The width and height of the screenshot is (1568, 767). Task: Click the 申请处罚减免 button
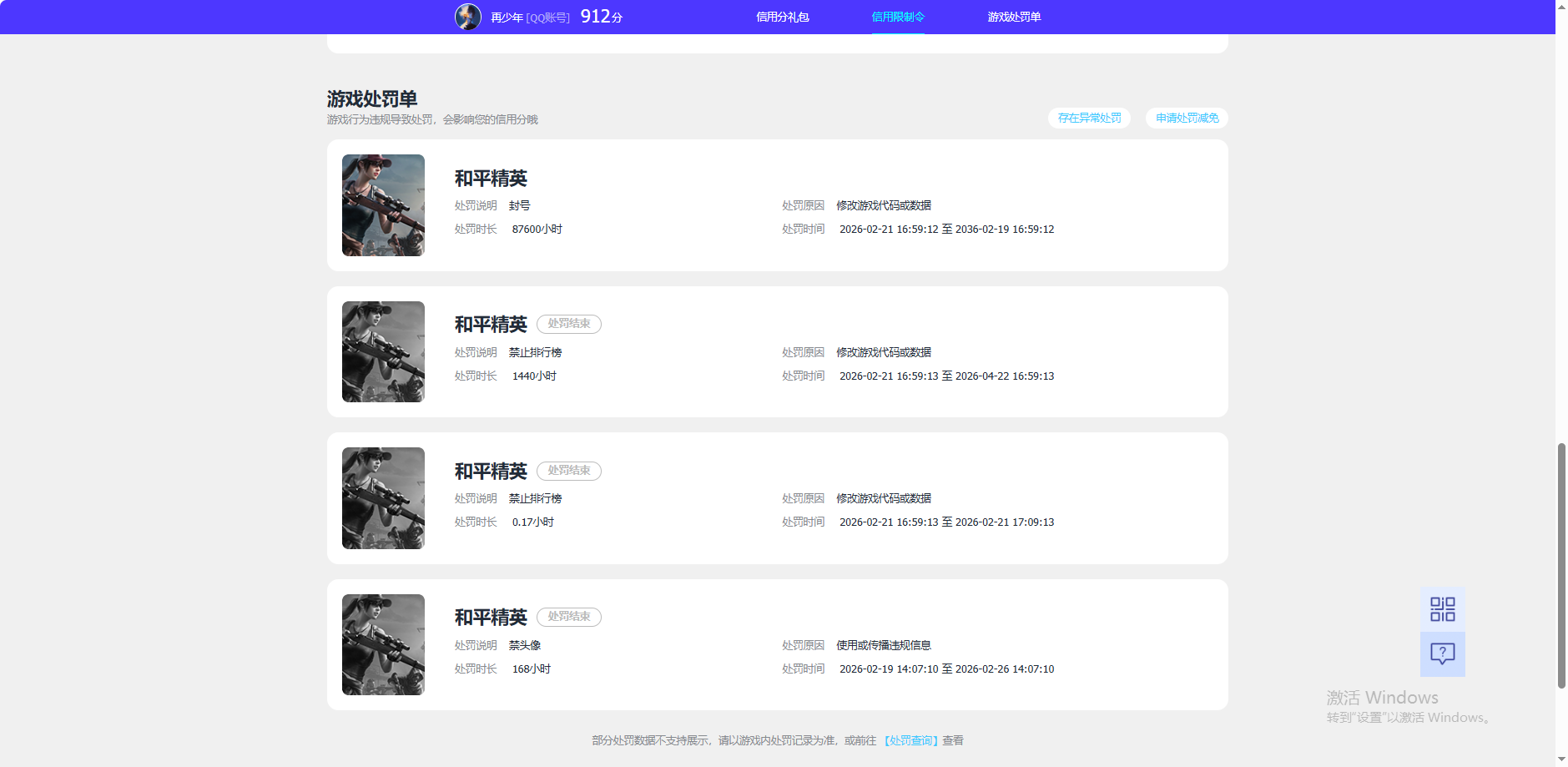1187,118
